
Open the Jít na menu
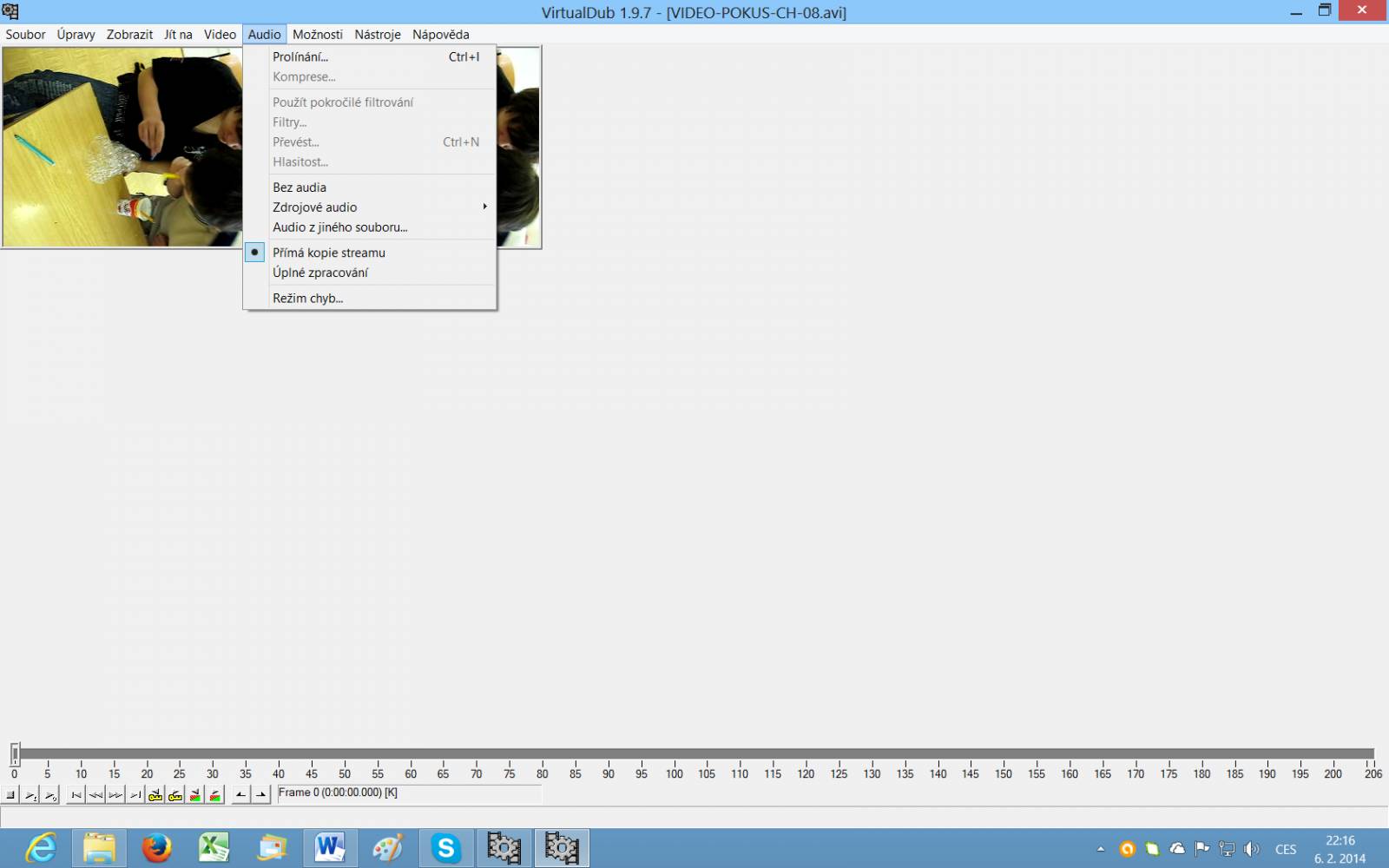[178, 35]
